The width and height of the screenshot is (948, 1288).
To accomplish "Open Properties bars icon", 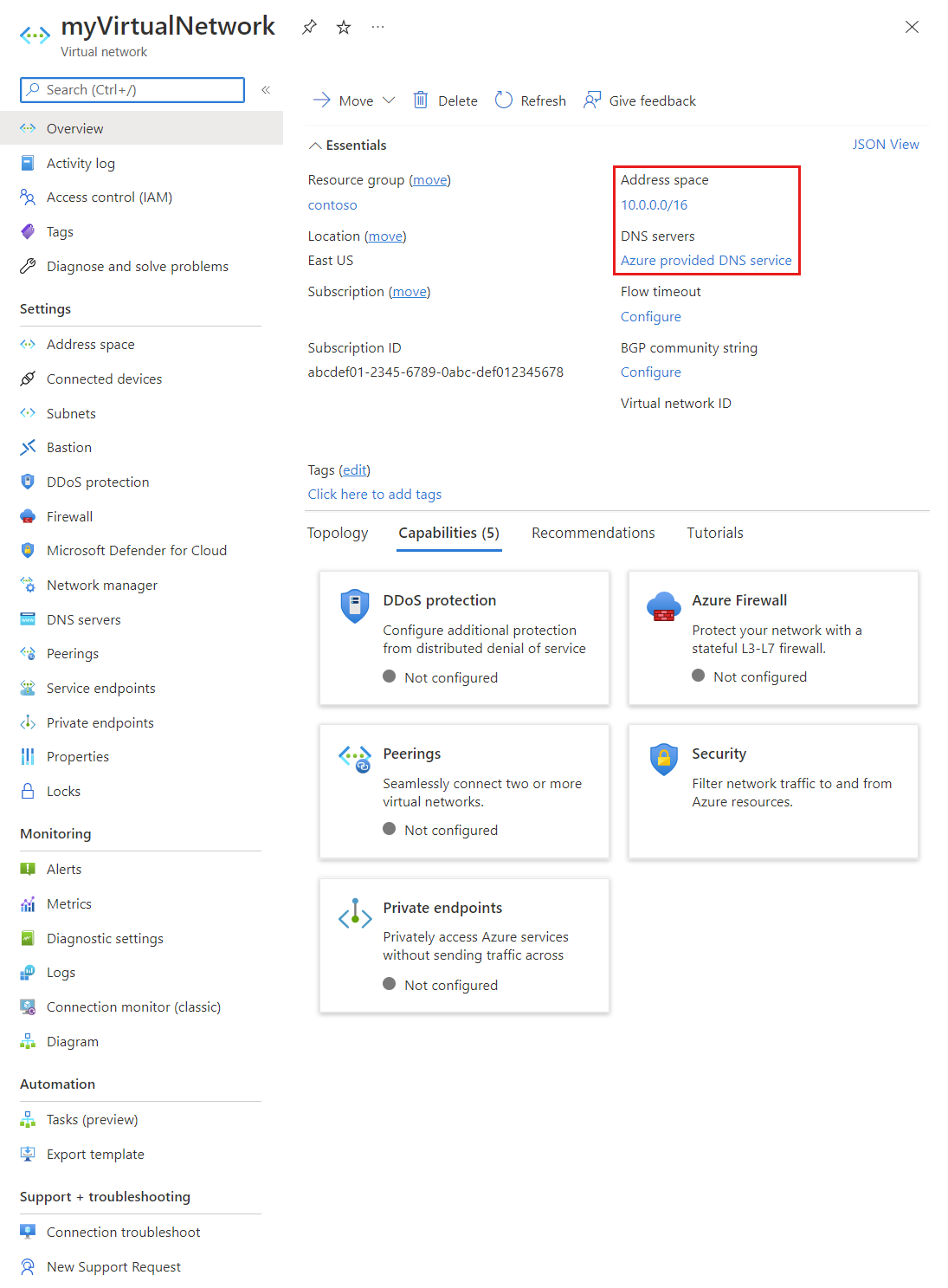I will coord(28,757).
